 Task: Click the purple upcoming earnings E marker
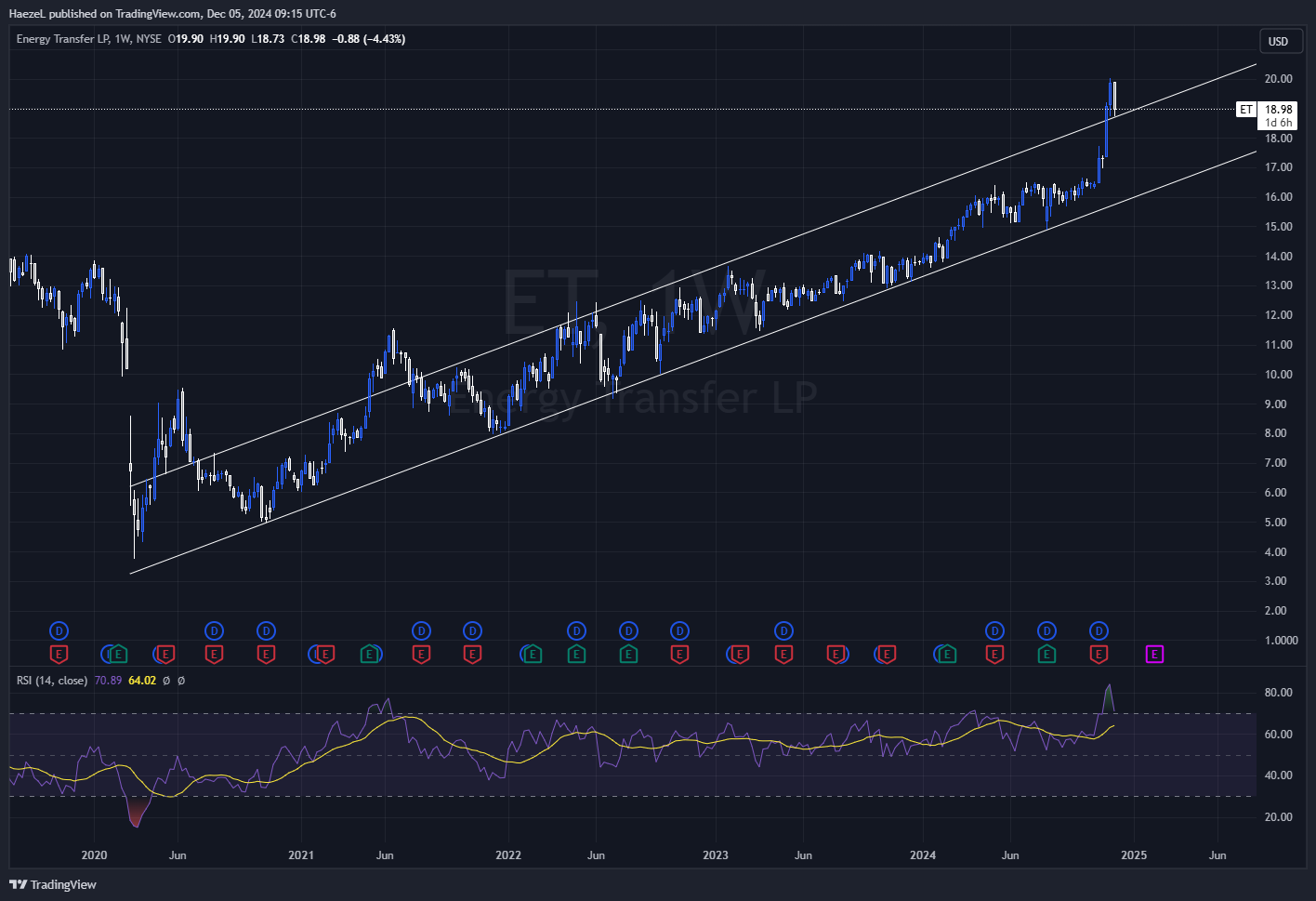[1154, 655]
